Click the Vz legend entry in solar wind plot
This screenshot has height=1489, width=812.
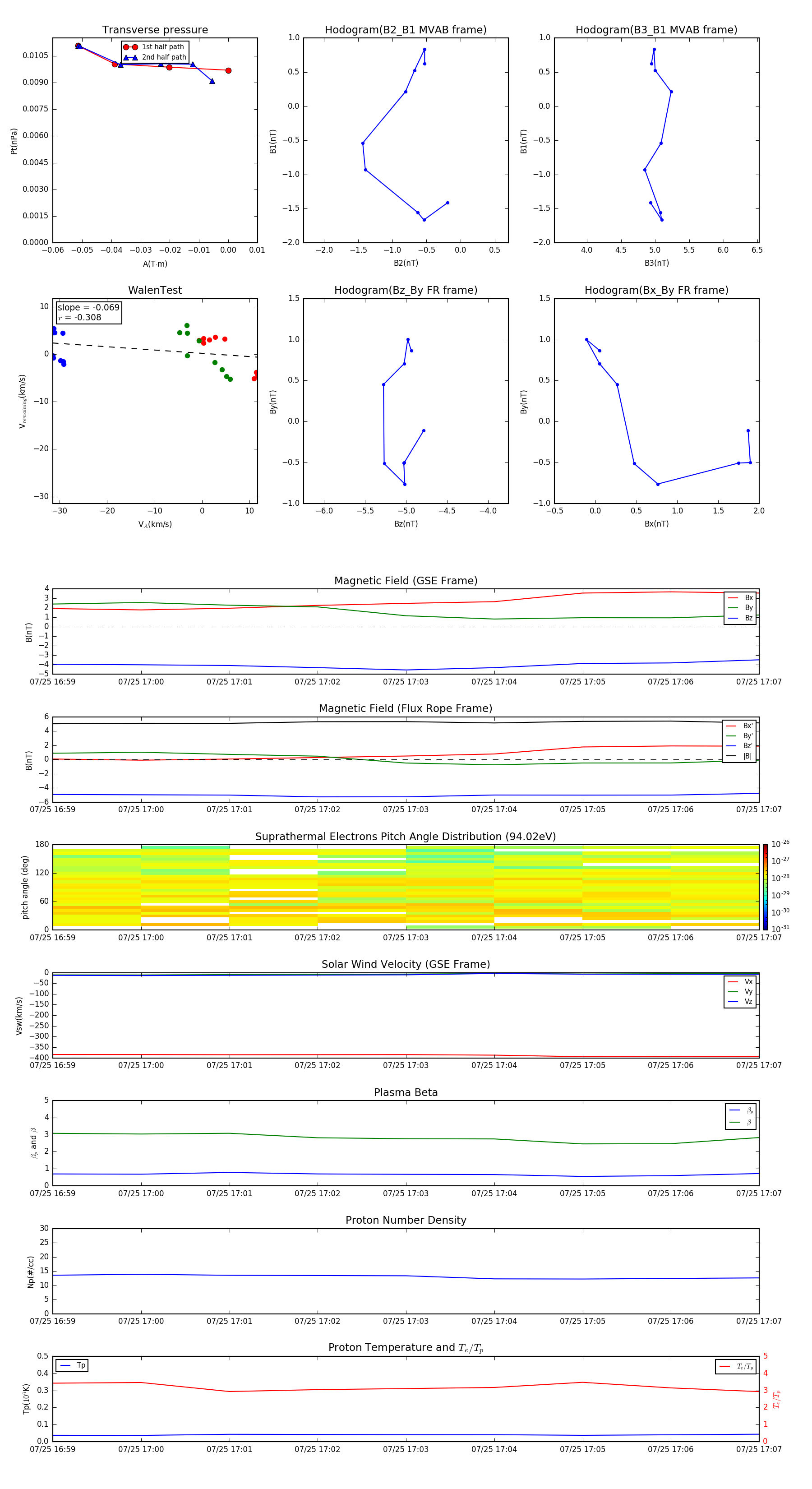click(740, 1001)
